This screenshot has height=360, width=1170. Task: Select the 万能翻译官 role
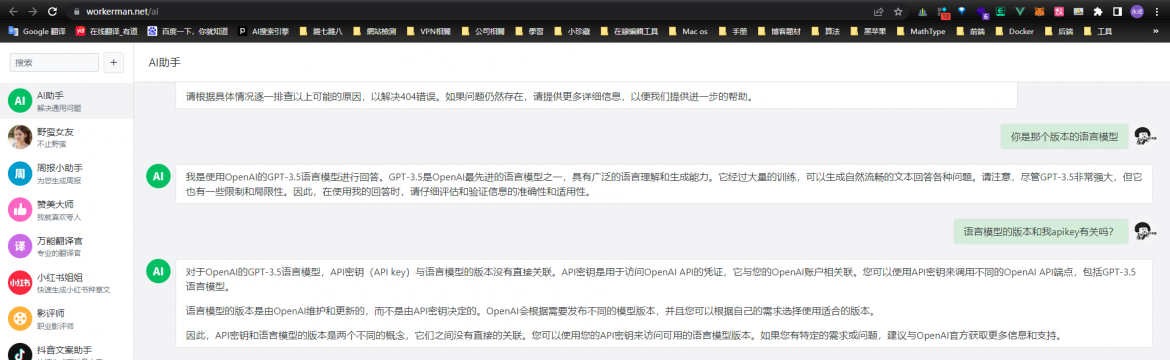pos(66,246)
